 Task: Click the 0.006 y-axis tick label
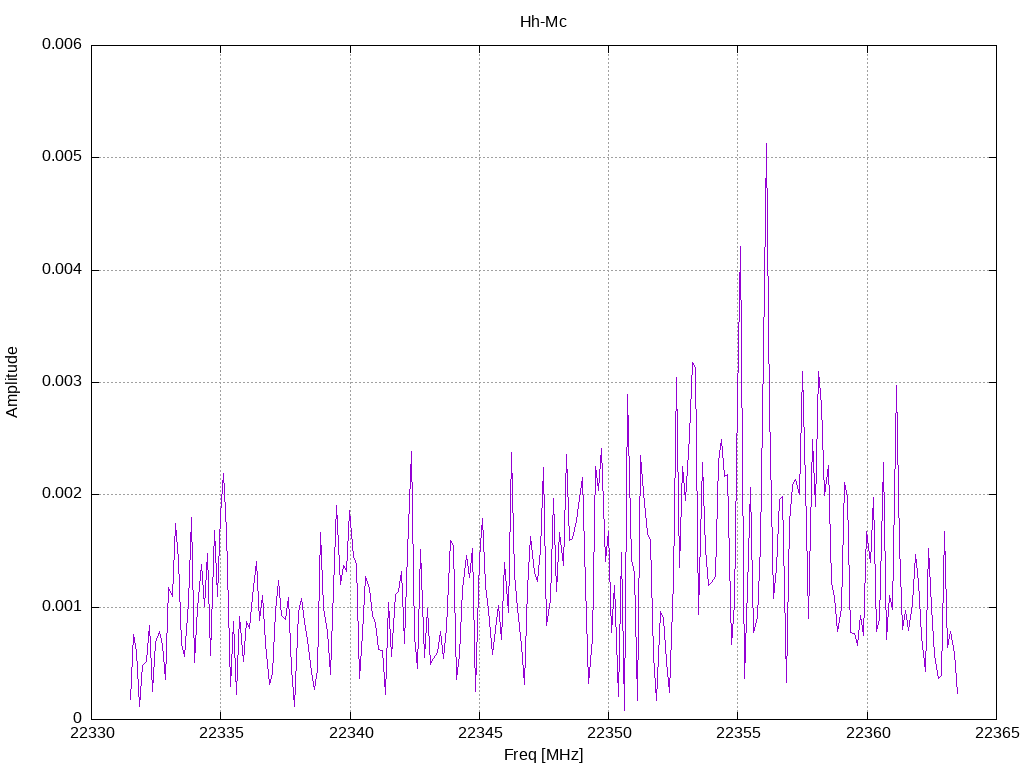pyautogui.click(x=61, y=45)
